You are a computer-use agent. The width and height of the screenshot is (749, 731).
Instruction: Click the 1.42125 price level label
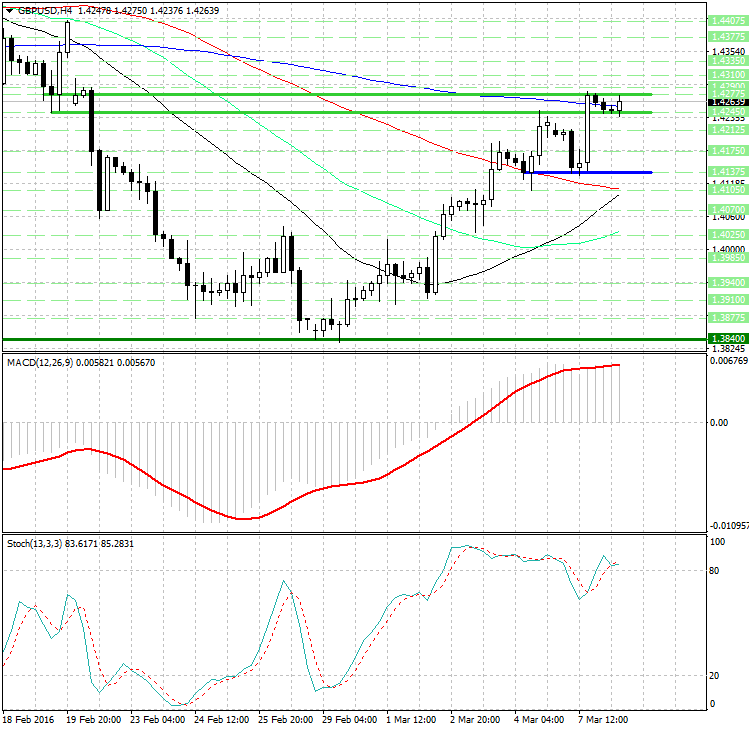(x=728, y=129)
